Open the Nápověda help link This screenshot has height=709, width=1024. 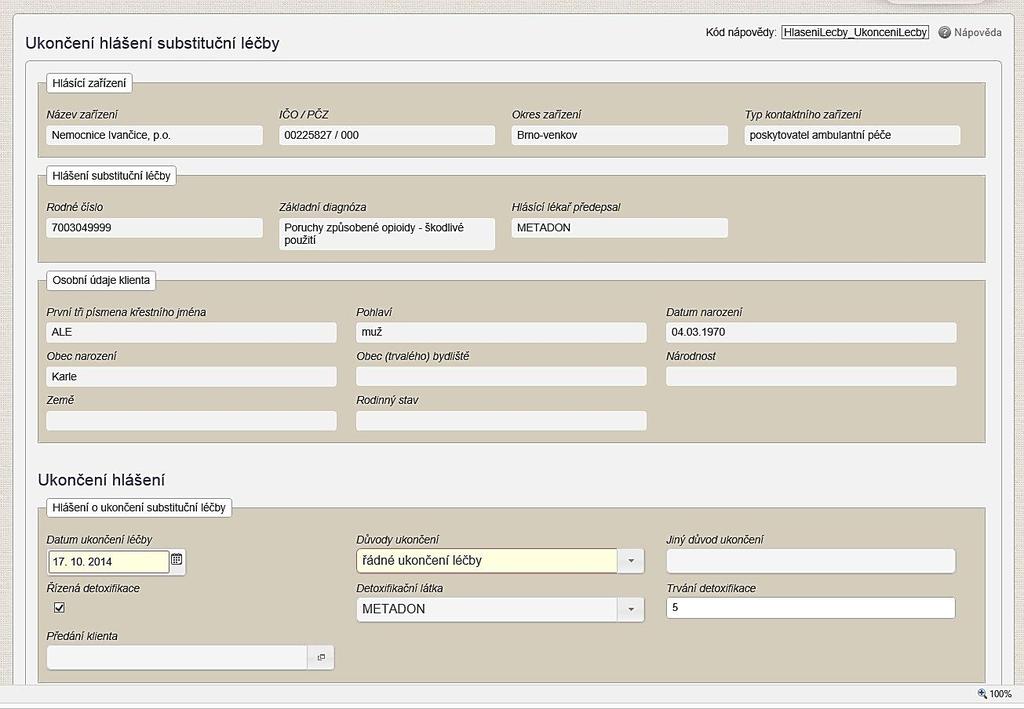coord(977,32)
